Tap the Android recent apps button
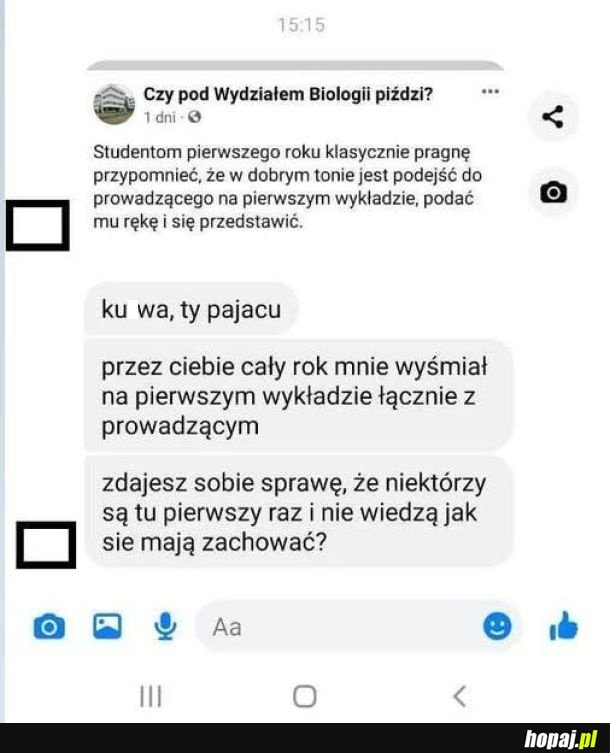 click(151, 696)
